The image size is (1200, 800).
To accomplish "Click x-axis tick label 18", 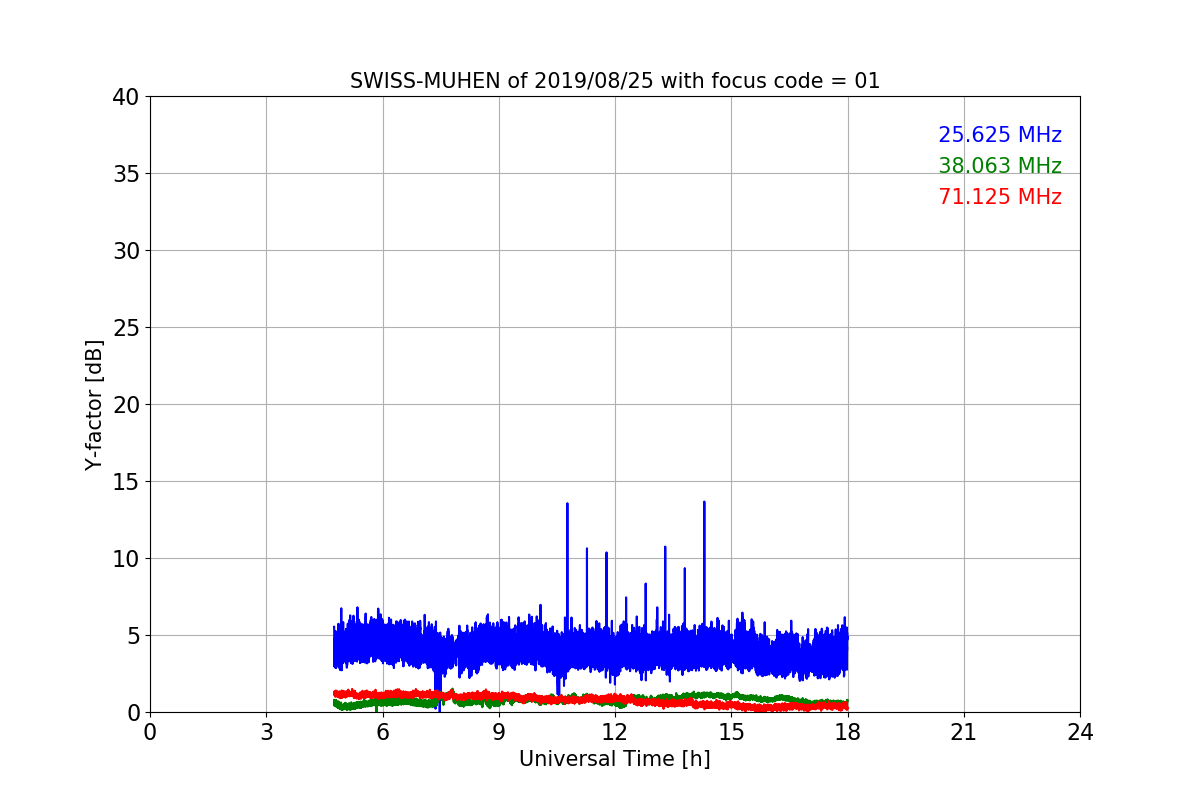I will pos(847,732).
